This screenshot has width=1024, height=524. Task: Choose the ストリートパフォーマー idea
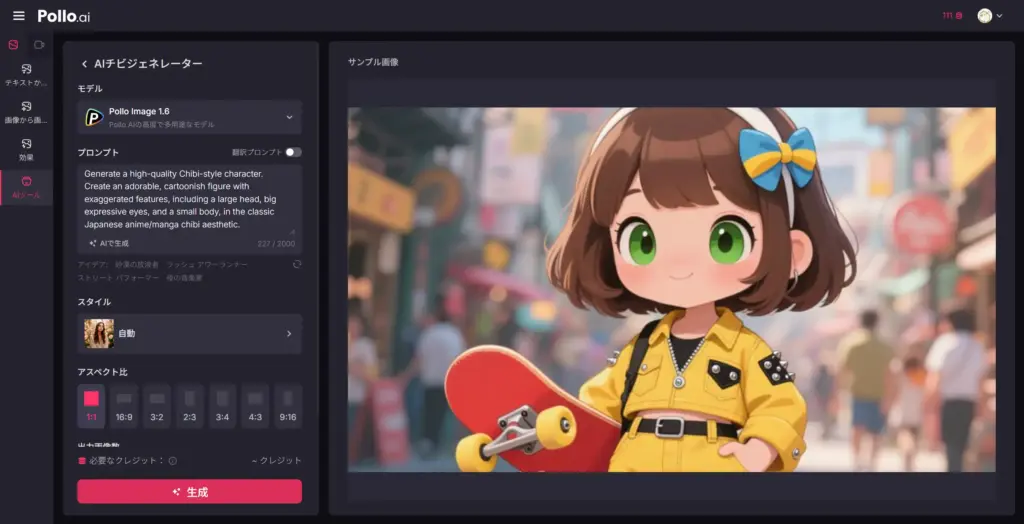tap(118, 278)
